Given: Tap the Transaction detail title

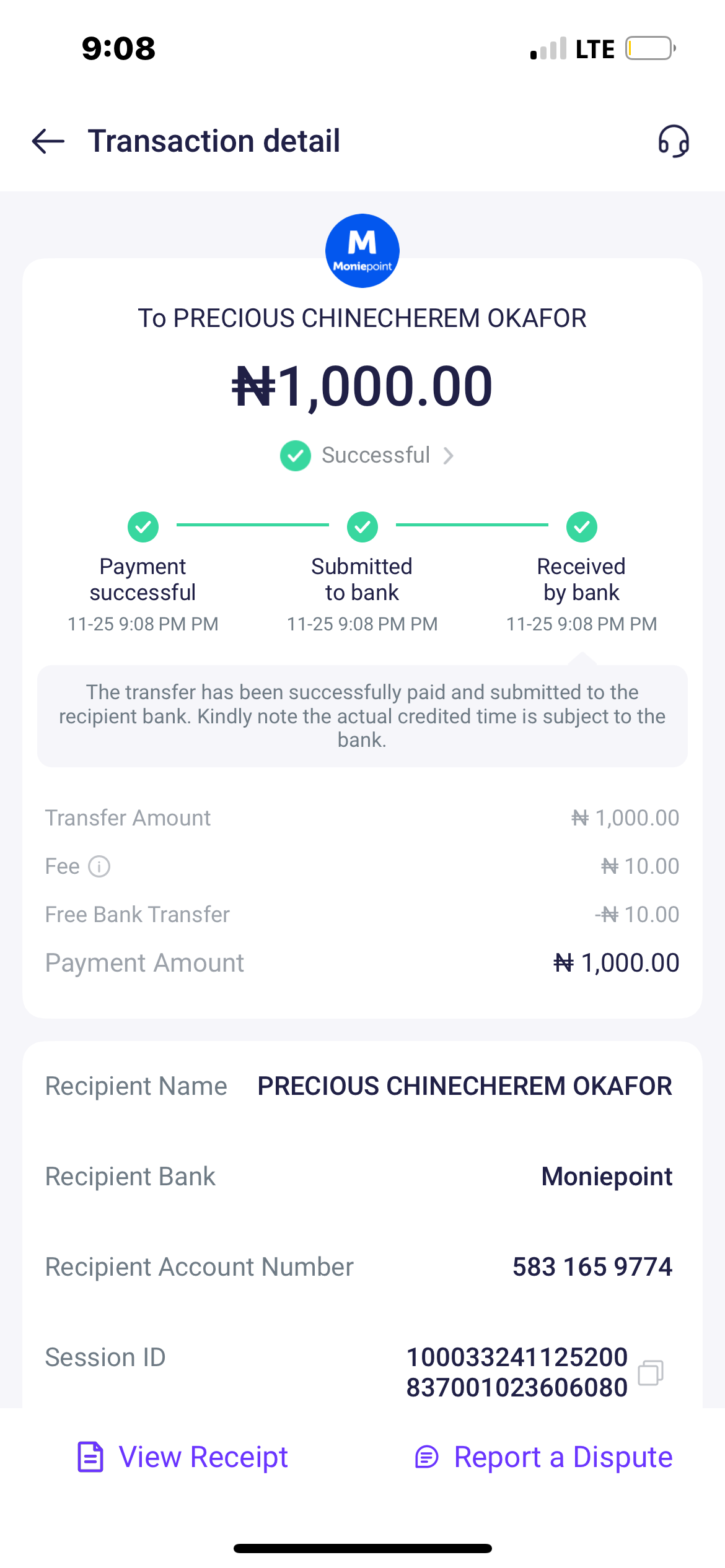Looking at the screenshot, I should pos(214,141).
